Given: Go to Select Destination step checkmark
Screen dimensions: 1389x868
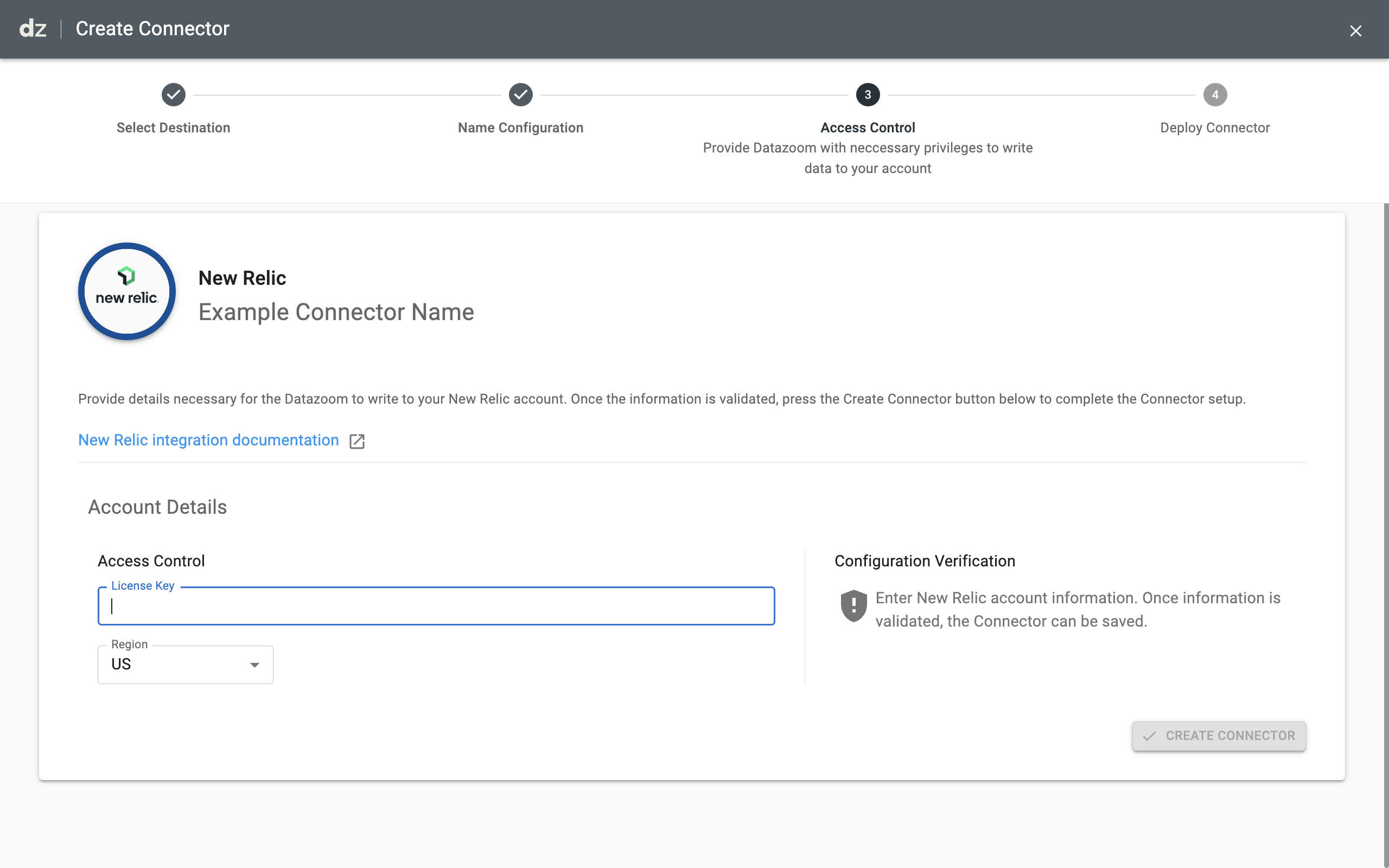Looking at the screenshot, I should tap(173, 95).
